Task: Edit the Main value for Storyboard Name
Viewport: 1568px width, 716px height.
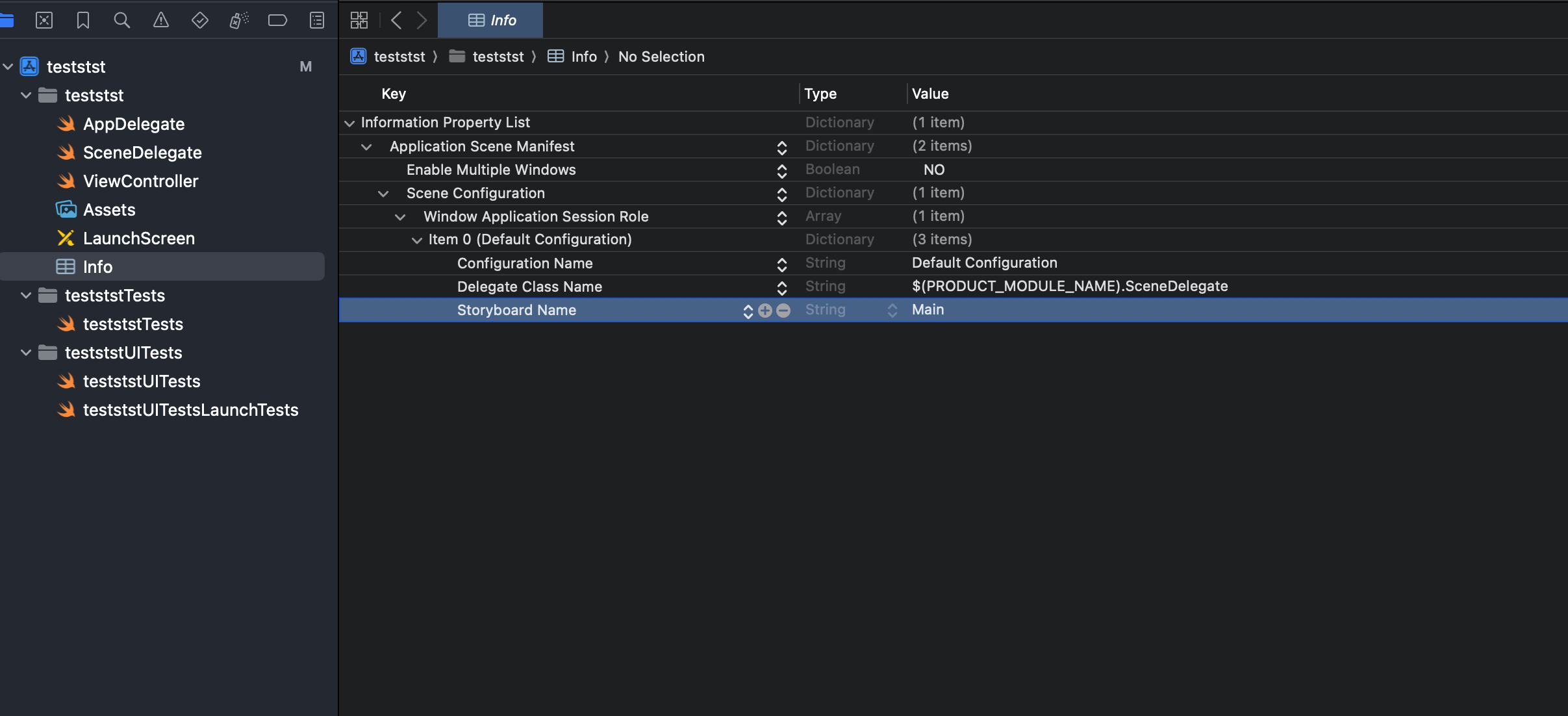Action: tap(928, 310)
